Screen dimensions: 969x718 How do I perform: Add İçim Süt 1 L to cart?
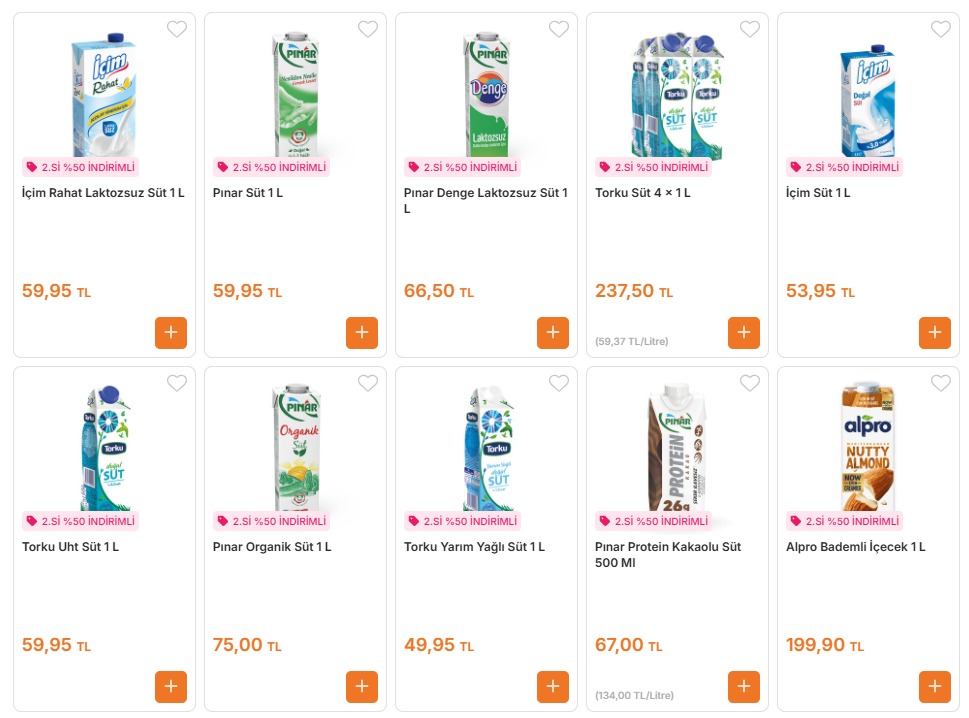935,333
